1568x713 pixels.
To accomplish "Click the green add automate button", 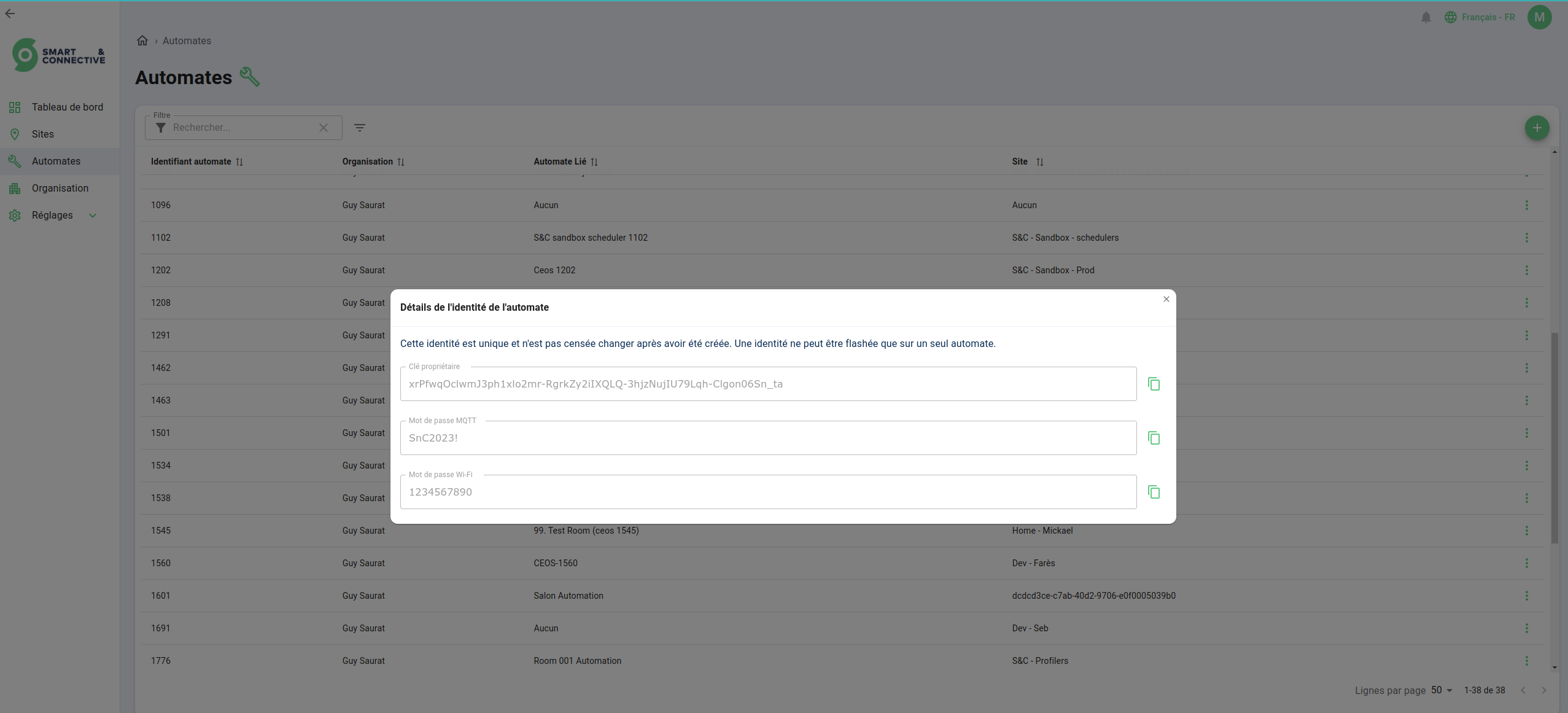I will [1537, 128].
